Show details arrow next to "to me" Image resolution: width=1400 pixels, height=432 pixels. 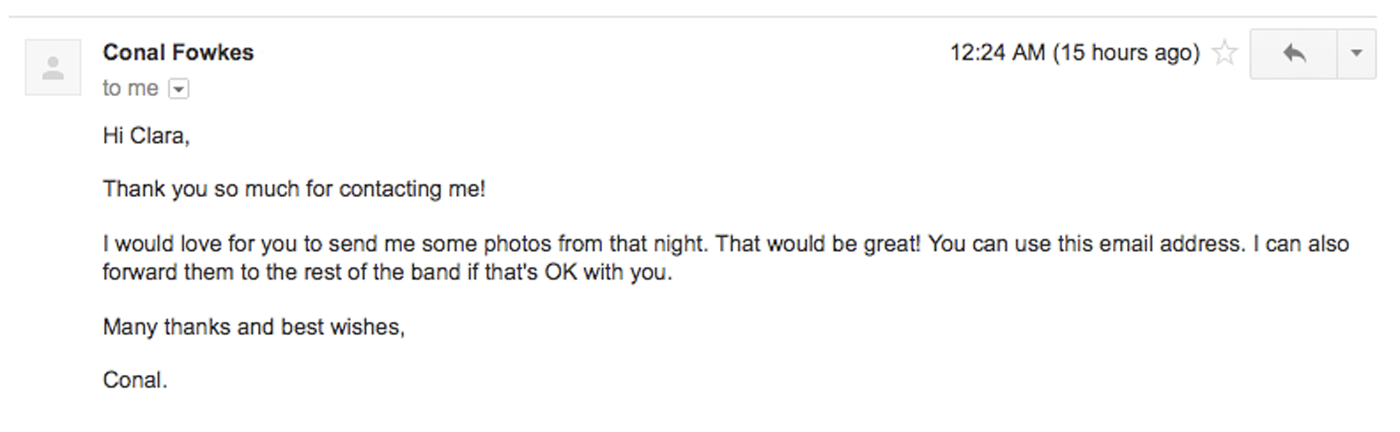178,90
